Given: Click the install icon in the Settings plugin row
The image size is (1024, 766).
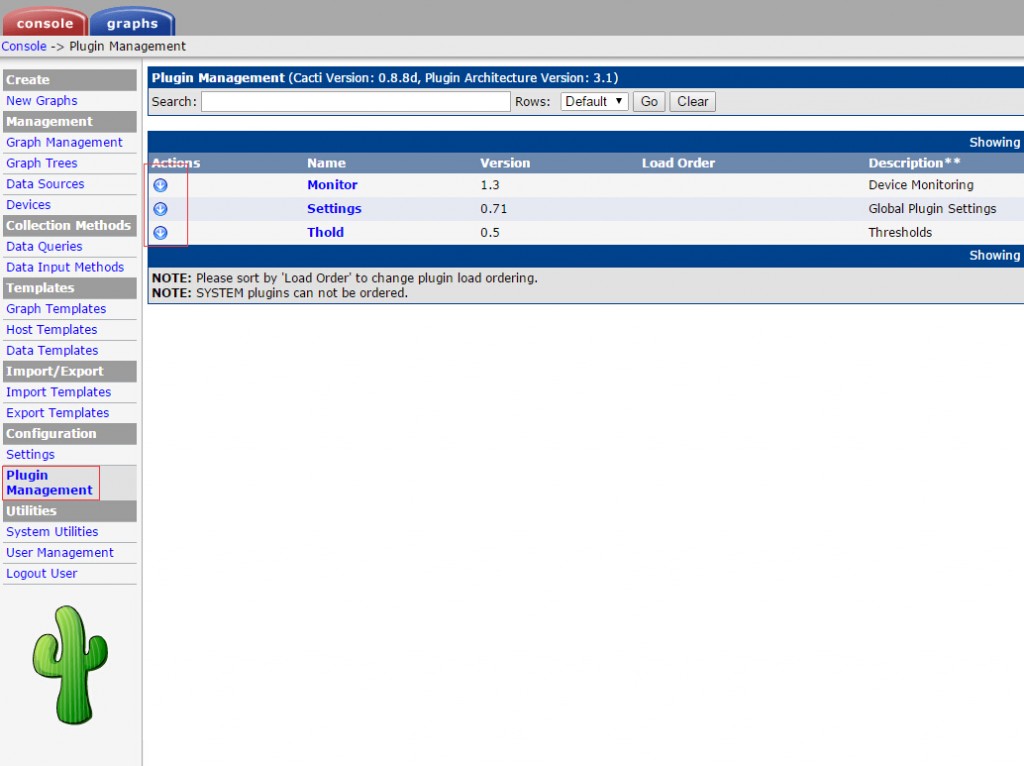Looking at the screenshot, I should pos(160,209).
